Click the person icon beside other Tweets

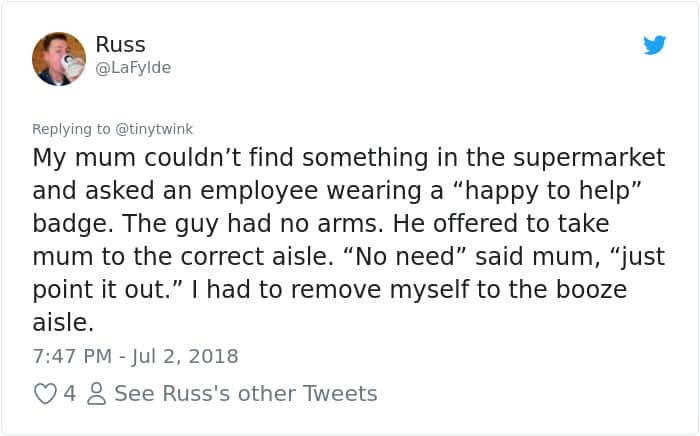[x=96, y=394]
